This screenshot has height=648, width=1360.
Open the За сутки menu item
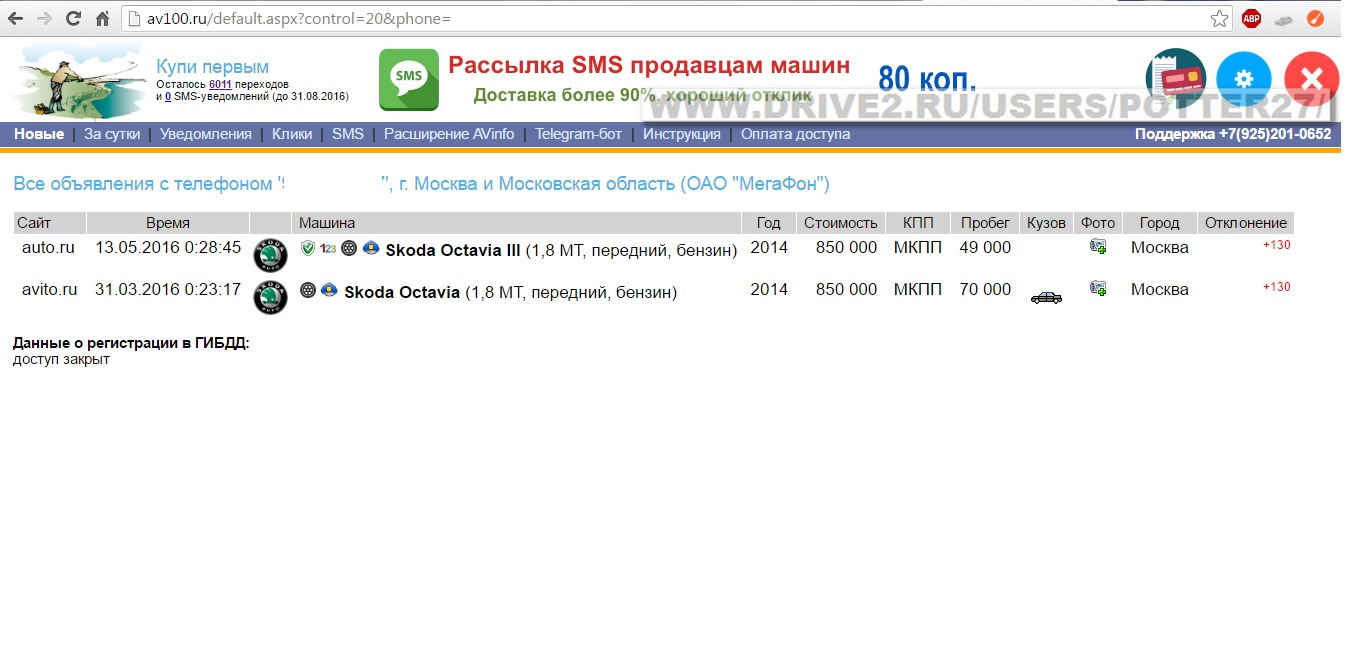click(112, 134)
